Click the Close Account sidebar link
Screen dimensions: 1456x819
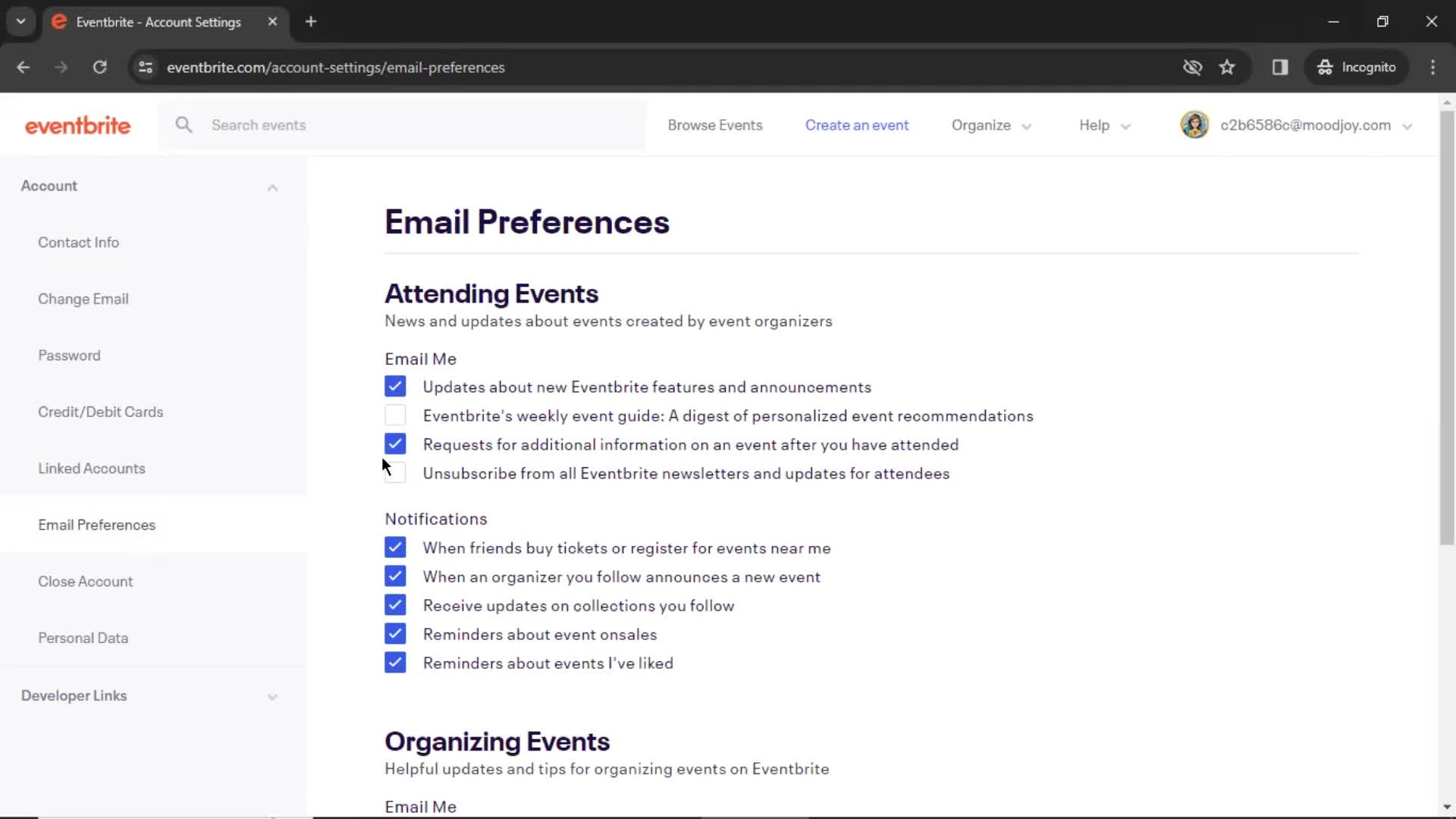(x=86, y=581)
